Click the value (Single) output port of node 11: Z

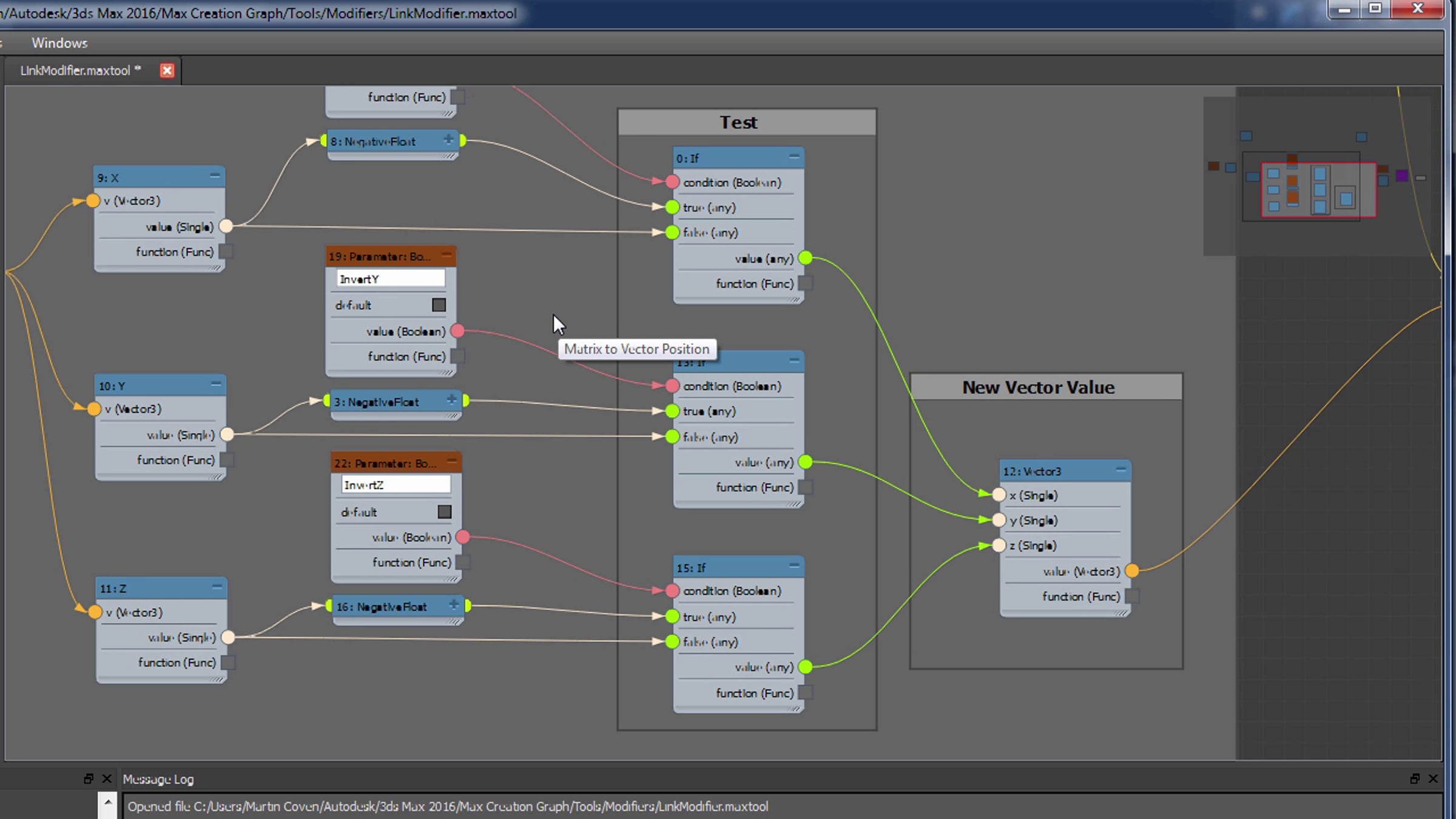pos(228,637)
